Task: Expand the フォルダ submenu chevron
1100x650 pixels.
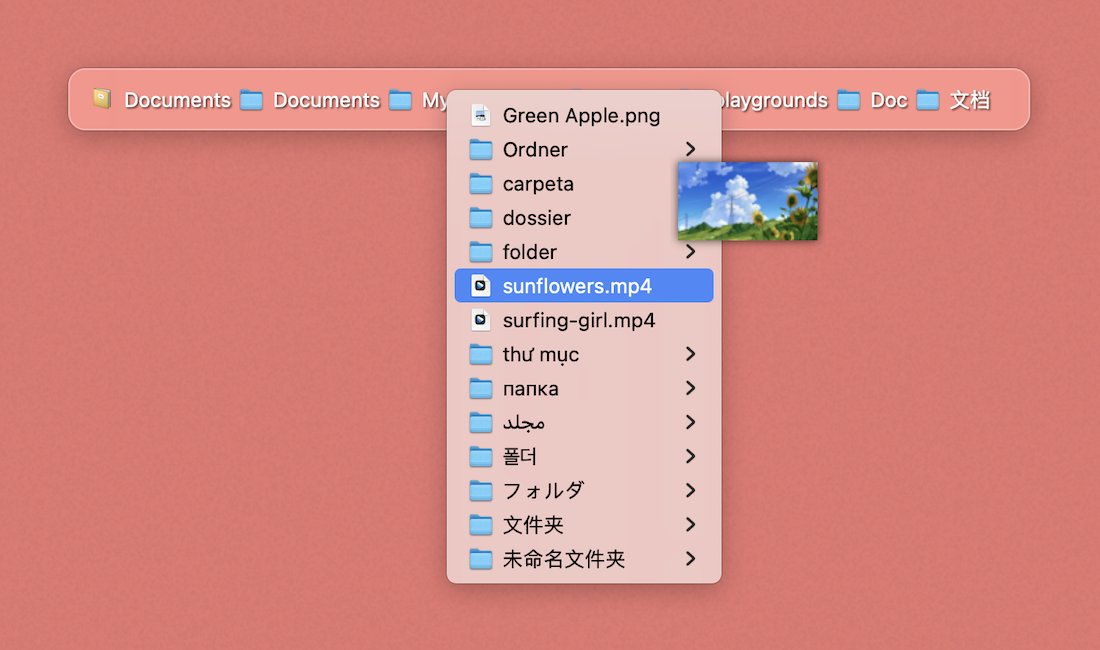Action: click(x=690, y=491)
